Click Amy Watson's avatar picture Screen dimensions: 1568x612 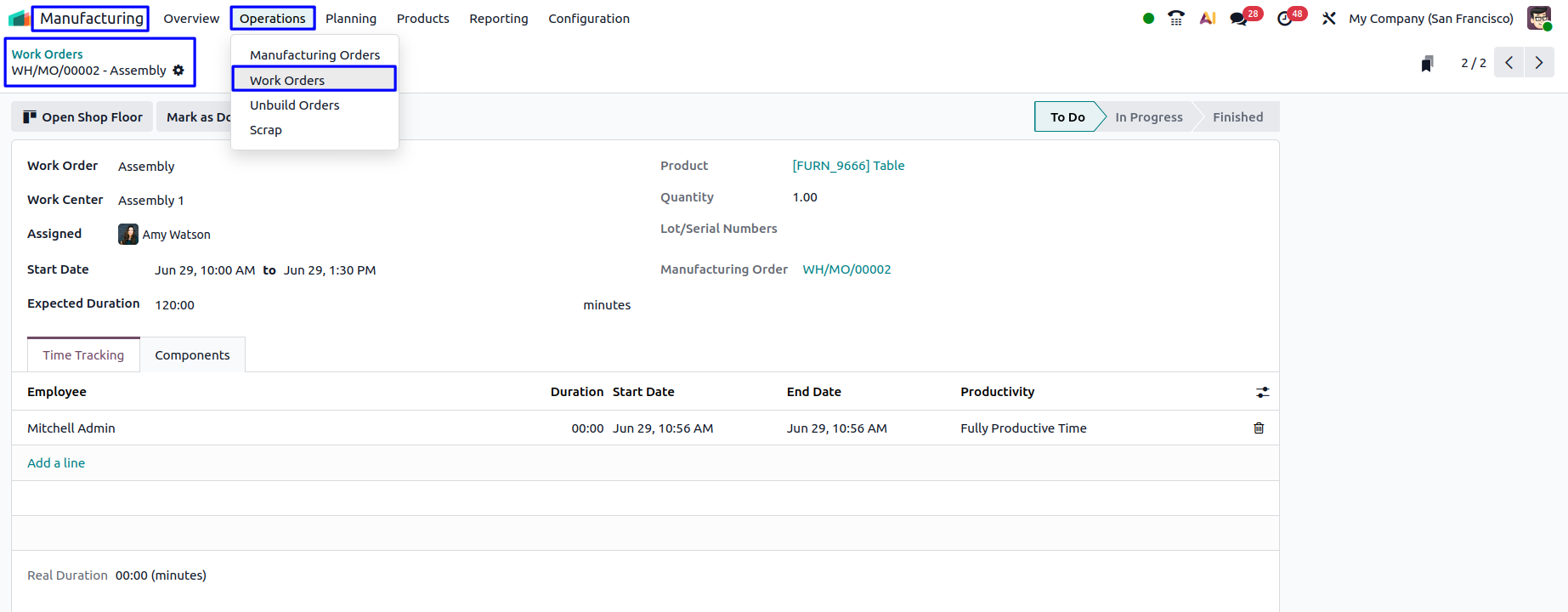[128, 235]
